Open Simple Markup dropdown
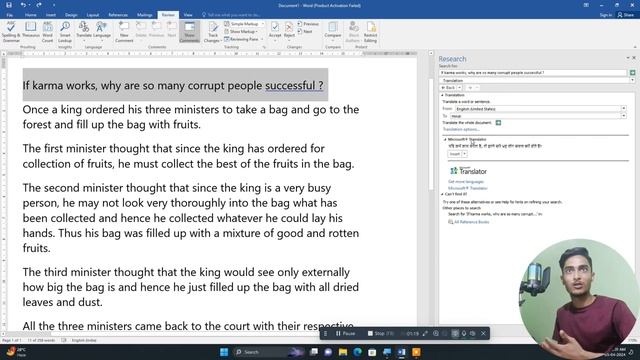Screen dimensions: 640x360 tap(244, 24)
